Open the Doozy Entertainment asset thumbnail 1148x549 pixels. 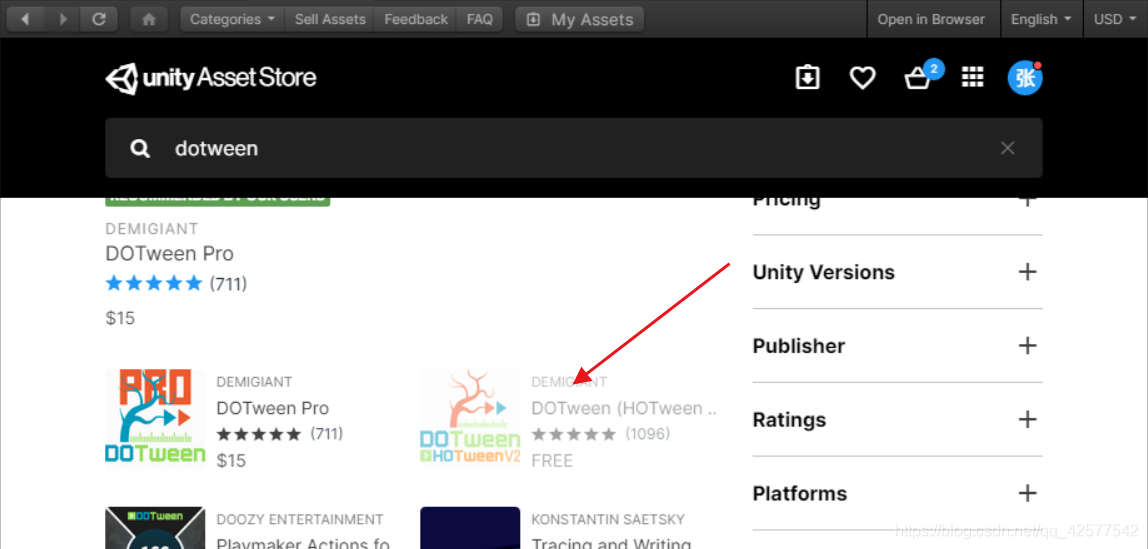click(x=155, y=528)
